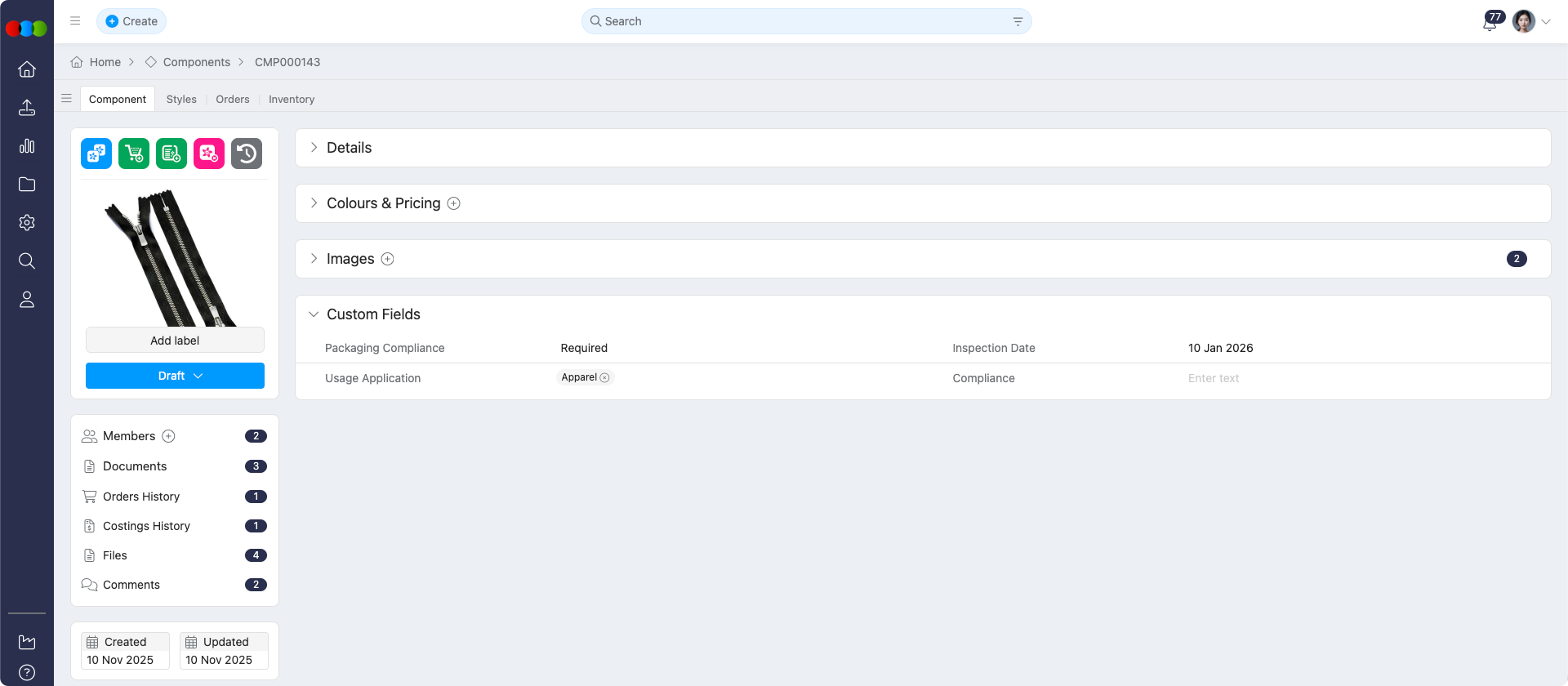Screen dimensions: 1568x686
Task: Open the user avatar menu
Action: (x=1523, y=21)
